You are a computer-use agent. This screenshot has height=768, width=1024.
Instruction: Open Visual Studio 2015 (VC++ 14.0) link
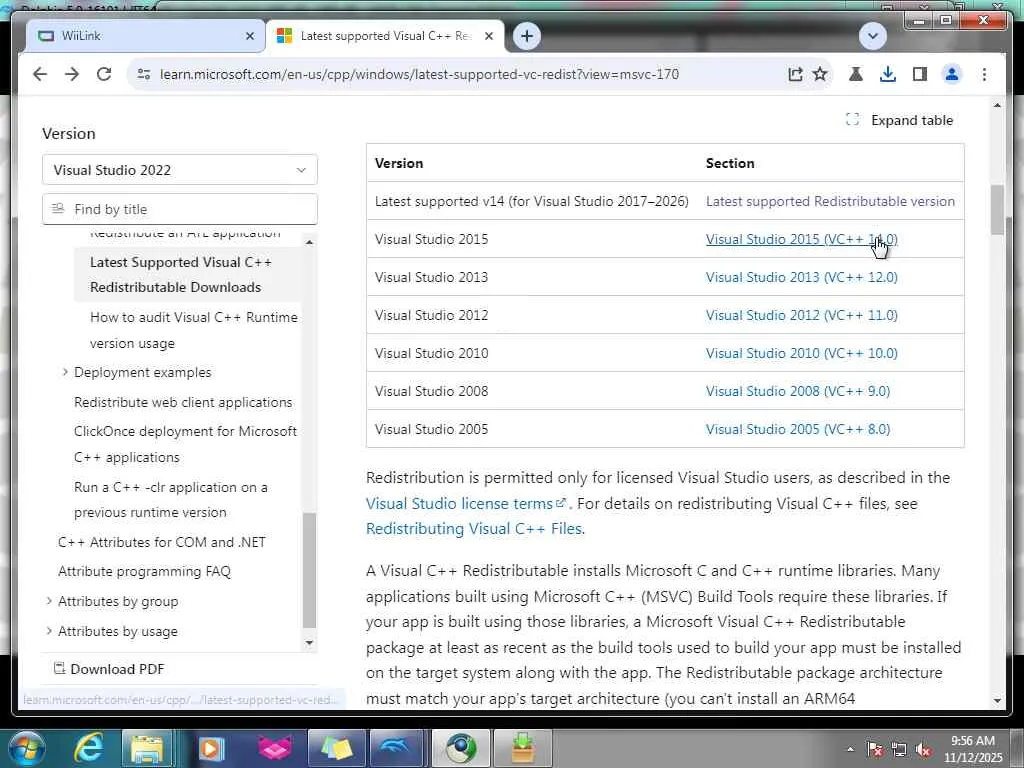(x=801, y=239)
